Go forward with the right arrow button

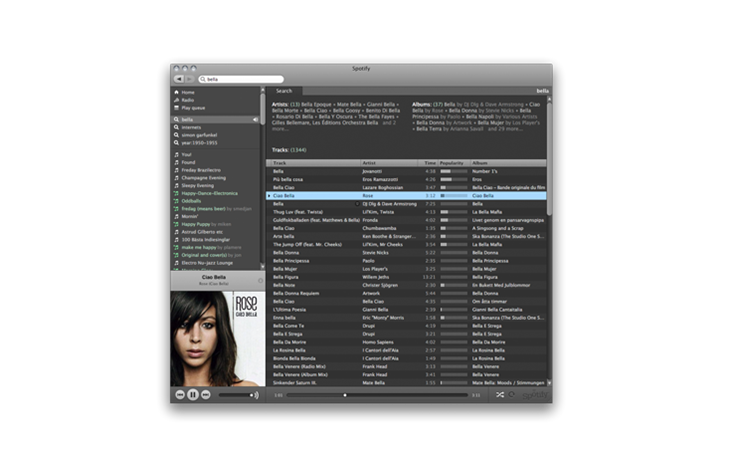(189, 79)
